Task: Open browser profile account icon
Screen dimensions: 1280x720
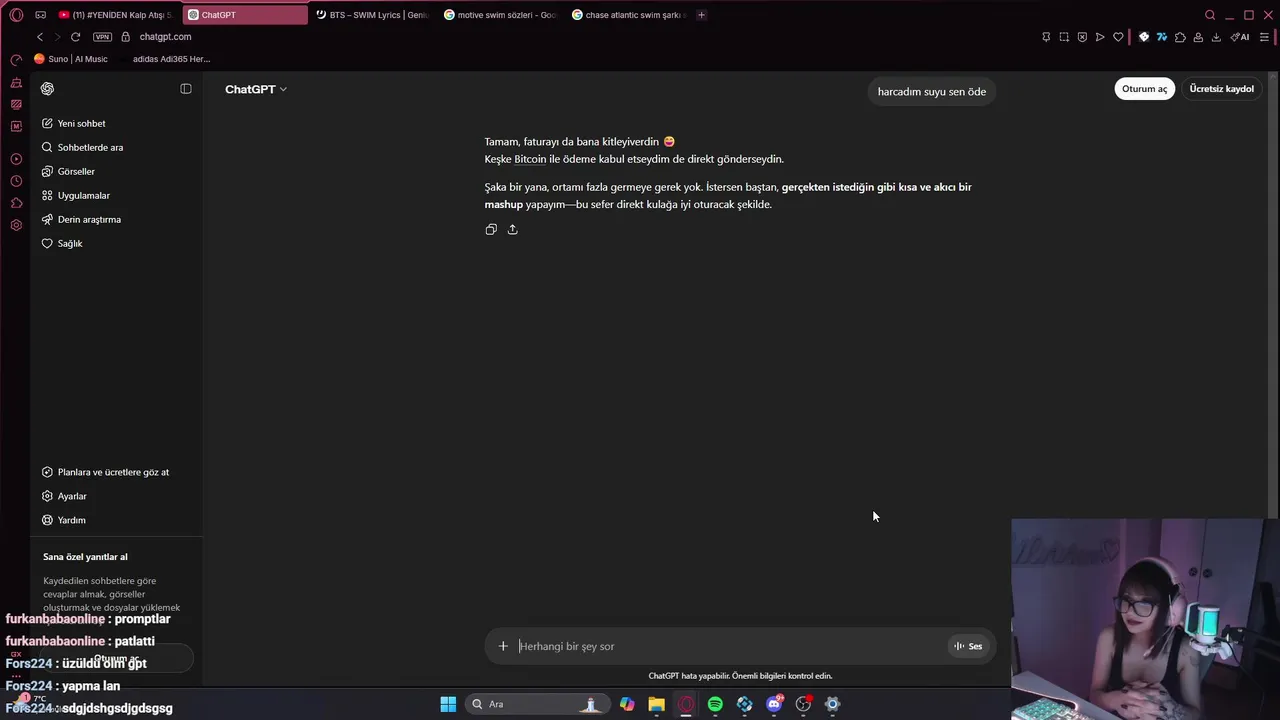Action: tap(1198, 37)
